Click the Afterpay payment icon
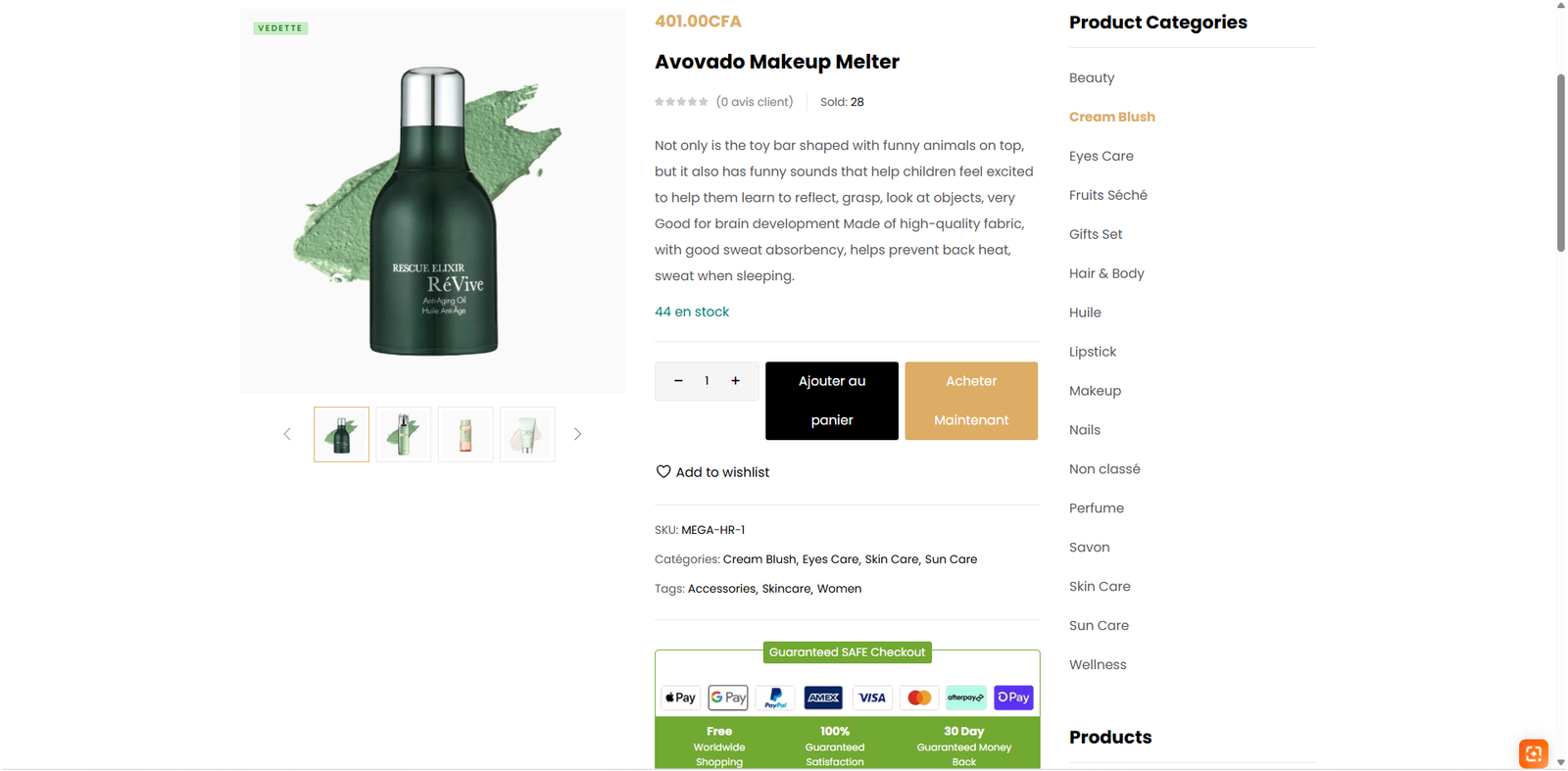 pyautogui.click(x=965, y=698)
